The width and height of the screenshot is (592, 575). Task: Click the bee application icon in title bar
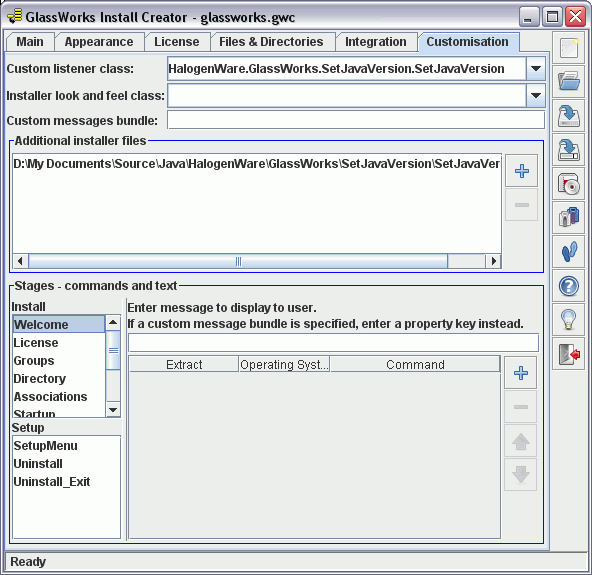click(15, 16)
